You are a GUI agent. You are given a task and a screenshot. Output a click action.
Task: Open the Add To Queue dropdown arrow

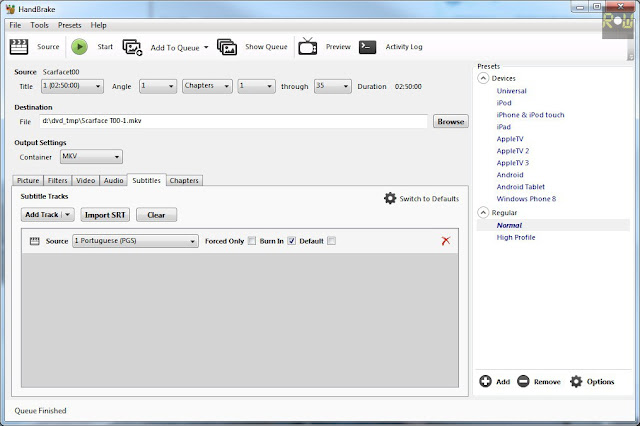[x=206, y=47]
